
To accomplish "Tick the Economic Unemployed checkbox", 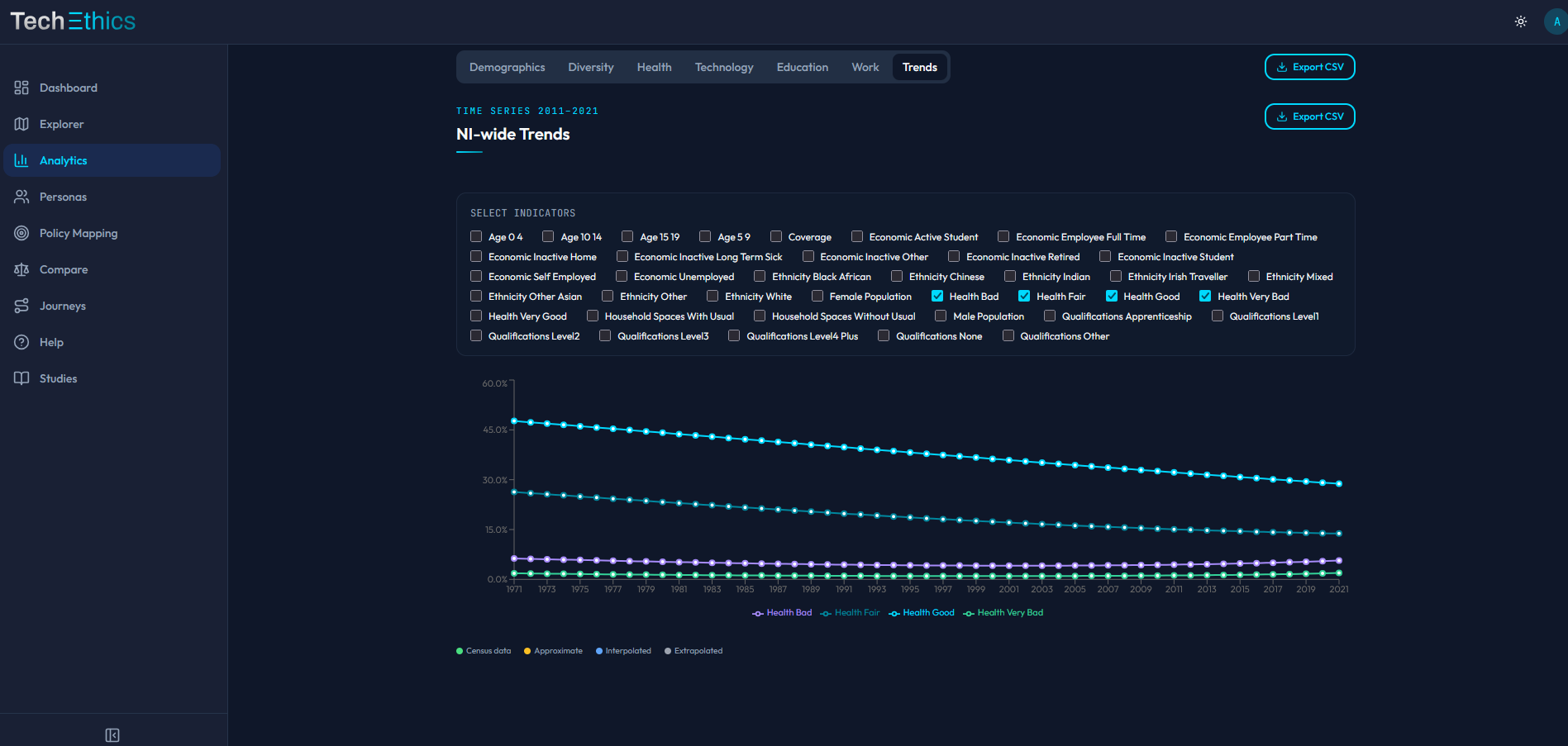I will (x=622, y=276).
